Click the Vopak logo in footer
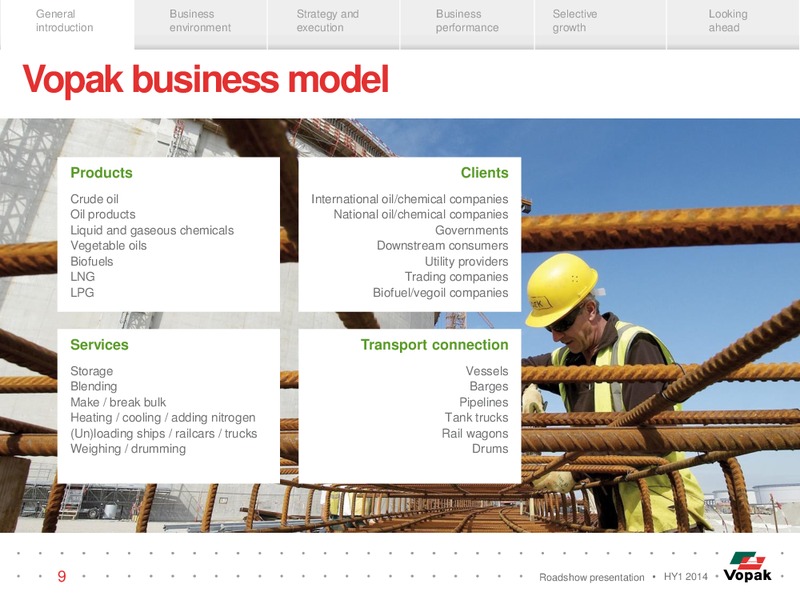 click(x=747, y=567)
